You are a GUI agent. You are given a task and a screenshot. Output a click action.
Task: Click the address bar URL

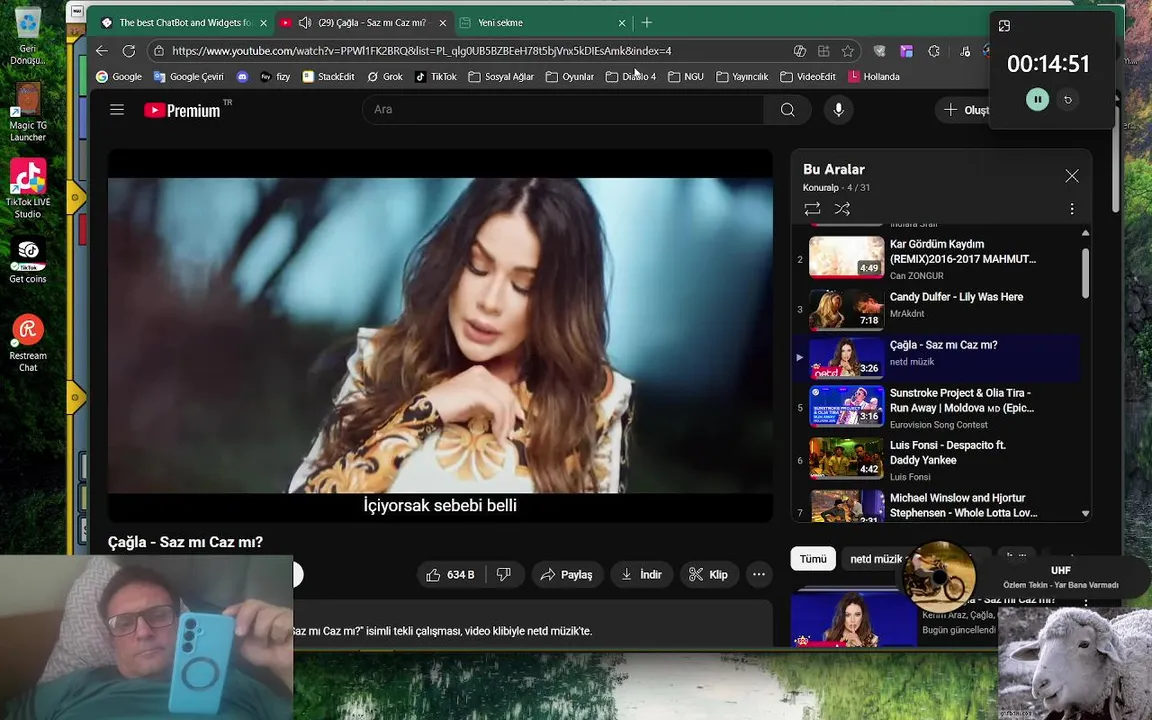pos(421,51)
